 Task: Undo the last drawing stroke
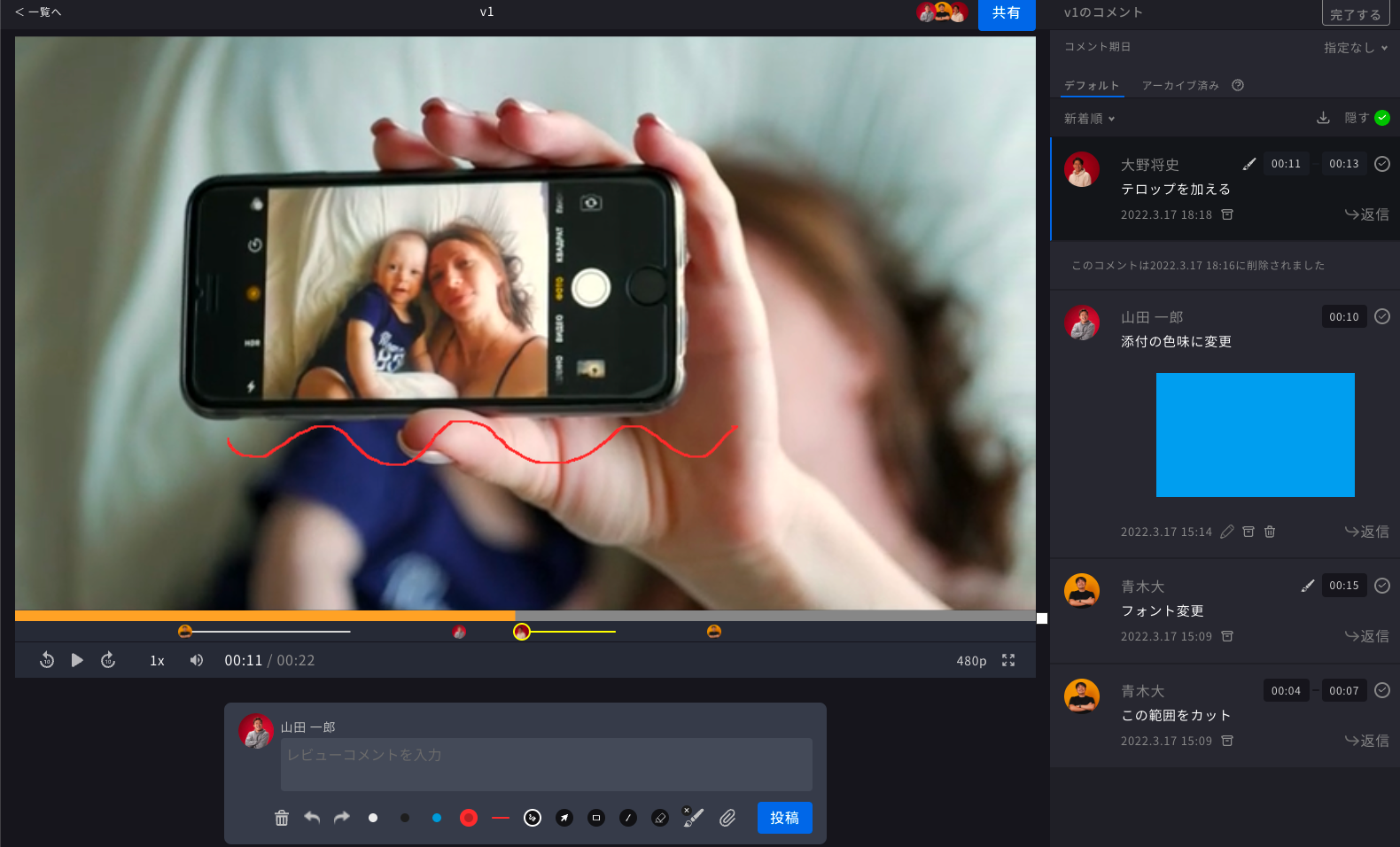pyautogui.click(x=312, y=818)
